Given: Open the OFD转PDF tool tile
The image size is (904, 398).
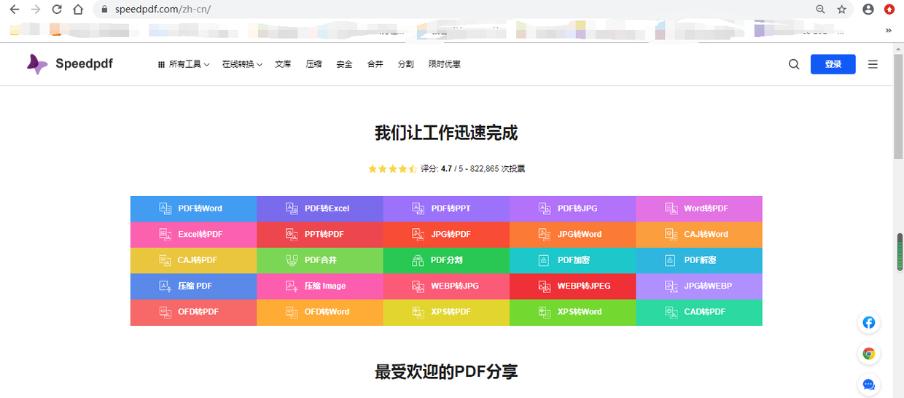Looking at the screenshot, I should click(194, 313).
